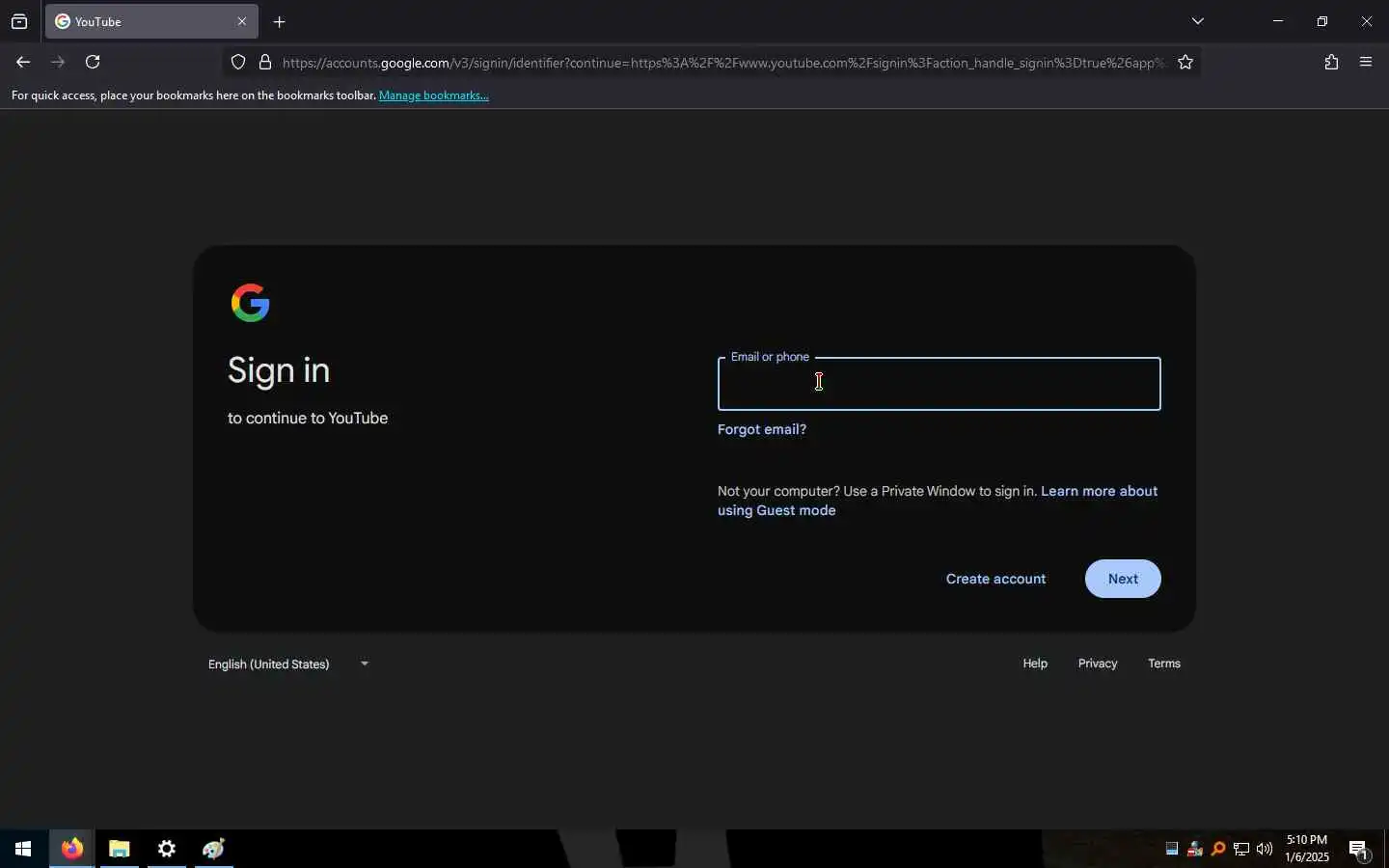Click the forward navigation arrow

click(58, 62)
